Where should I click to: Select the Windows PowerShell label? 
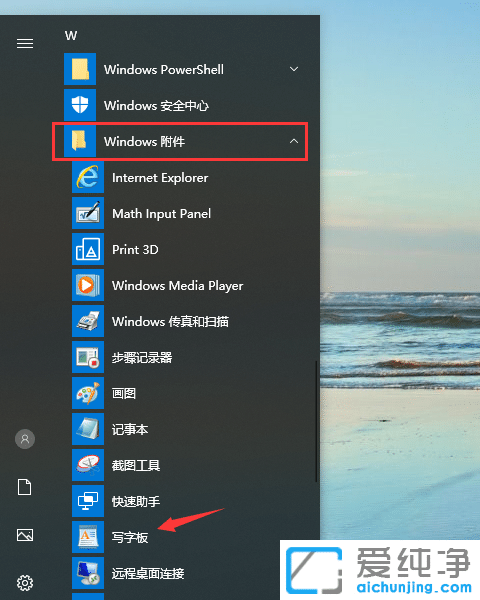tap(164, 70)
